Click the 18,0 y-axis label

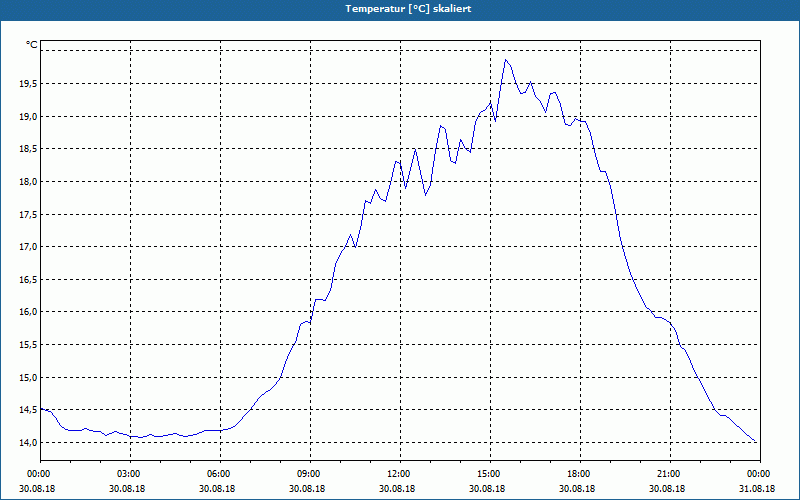tap(29, 182)
